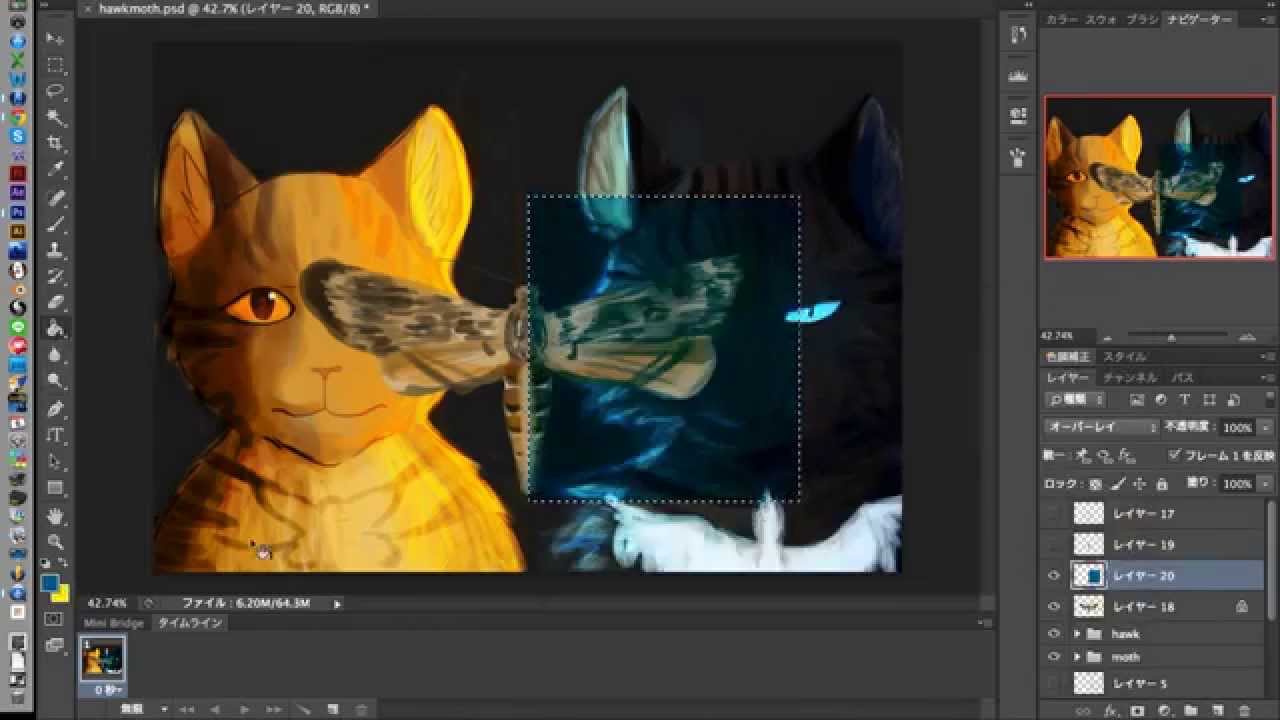1280x720 pixels.
Task: Select the Lasso tool
Action: click(x=55, y=91)
